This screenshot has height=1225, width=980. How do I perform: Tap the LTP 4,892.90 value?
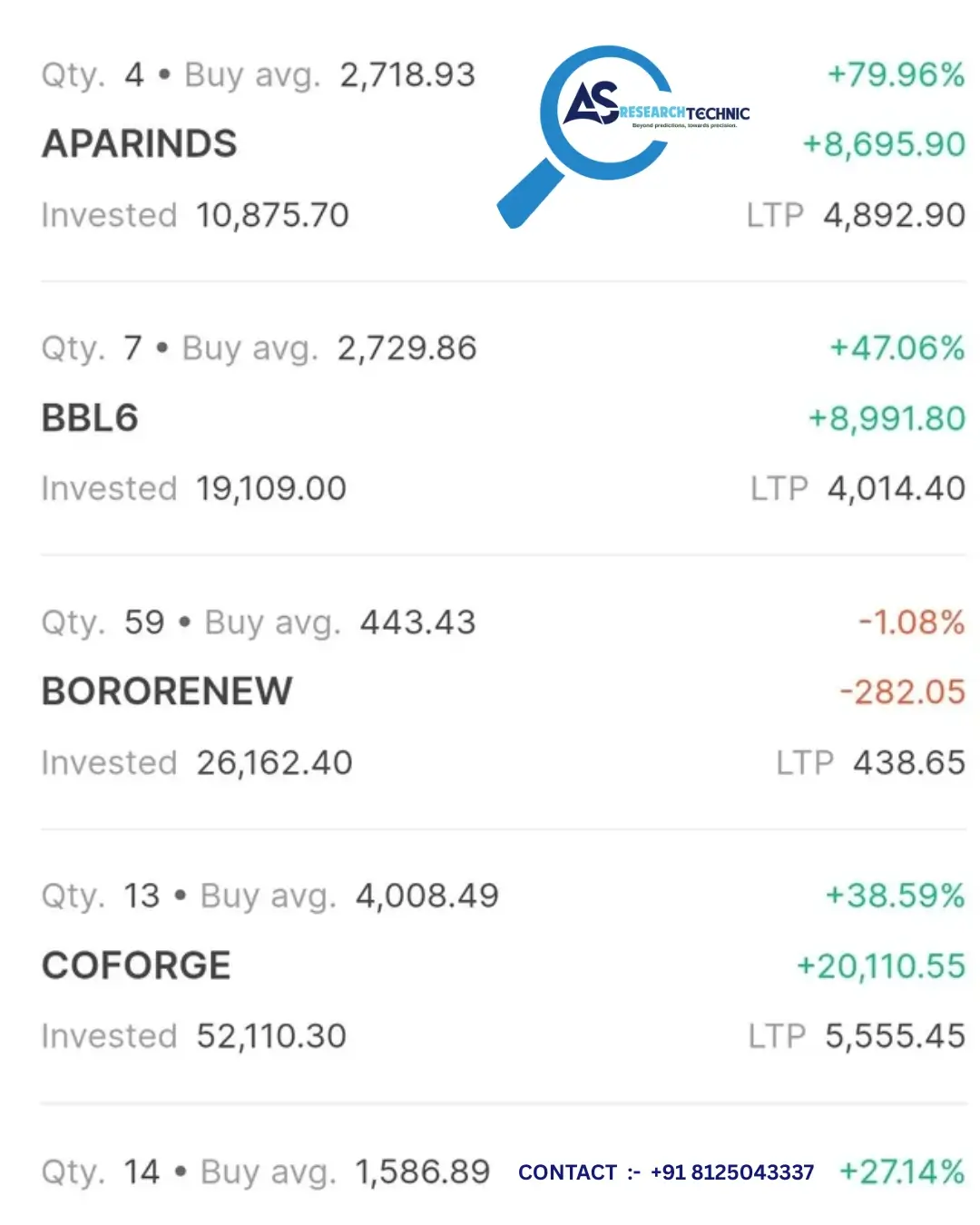856,216
